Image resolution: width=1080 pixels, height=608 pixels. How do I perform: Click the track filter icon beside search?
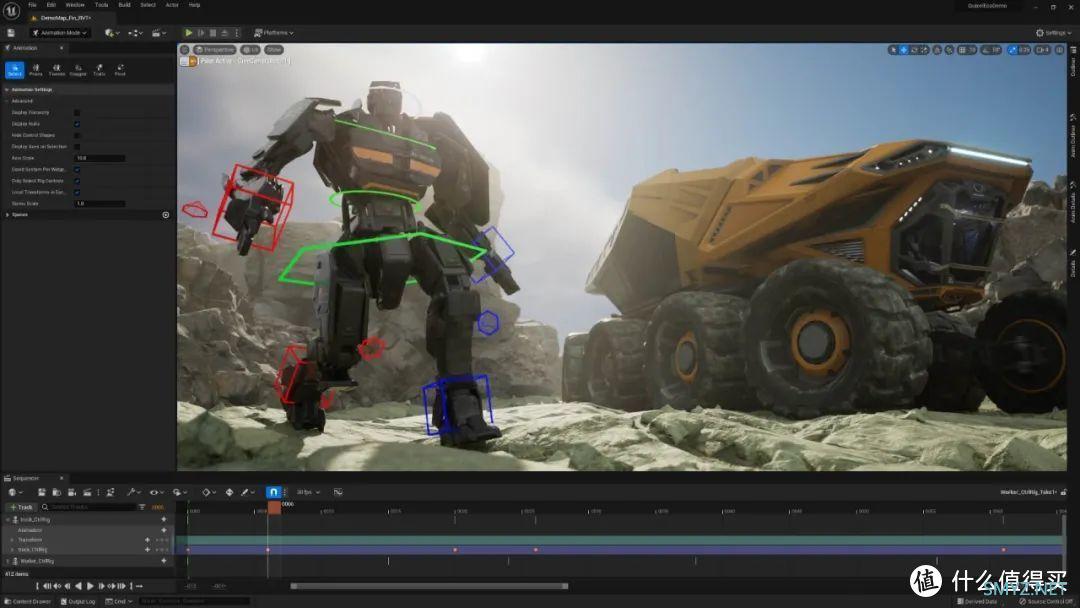pos(142,507)
